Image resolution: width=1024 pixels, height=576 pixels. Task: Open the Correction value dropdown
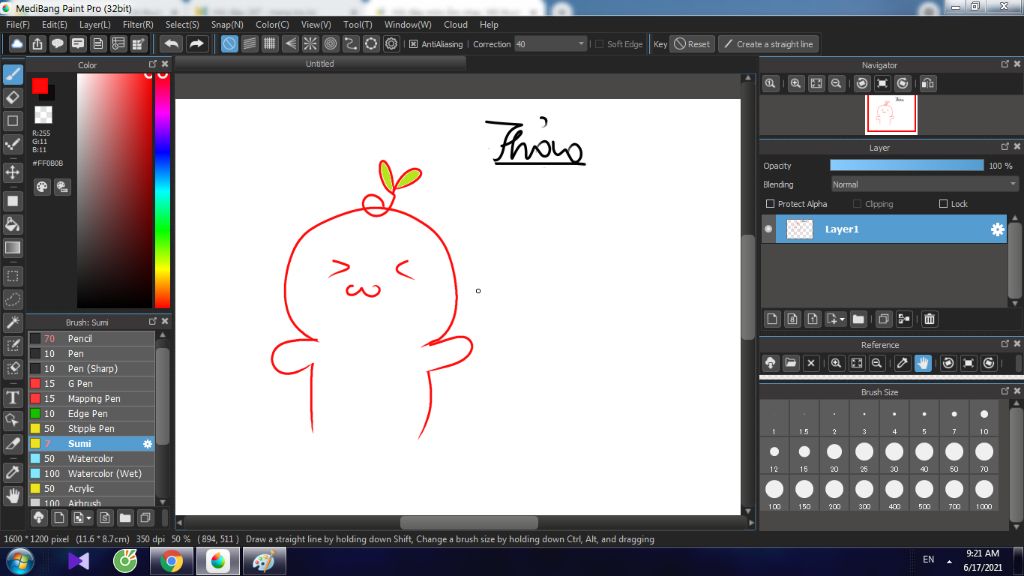point(581,44)
